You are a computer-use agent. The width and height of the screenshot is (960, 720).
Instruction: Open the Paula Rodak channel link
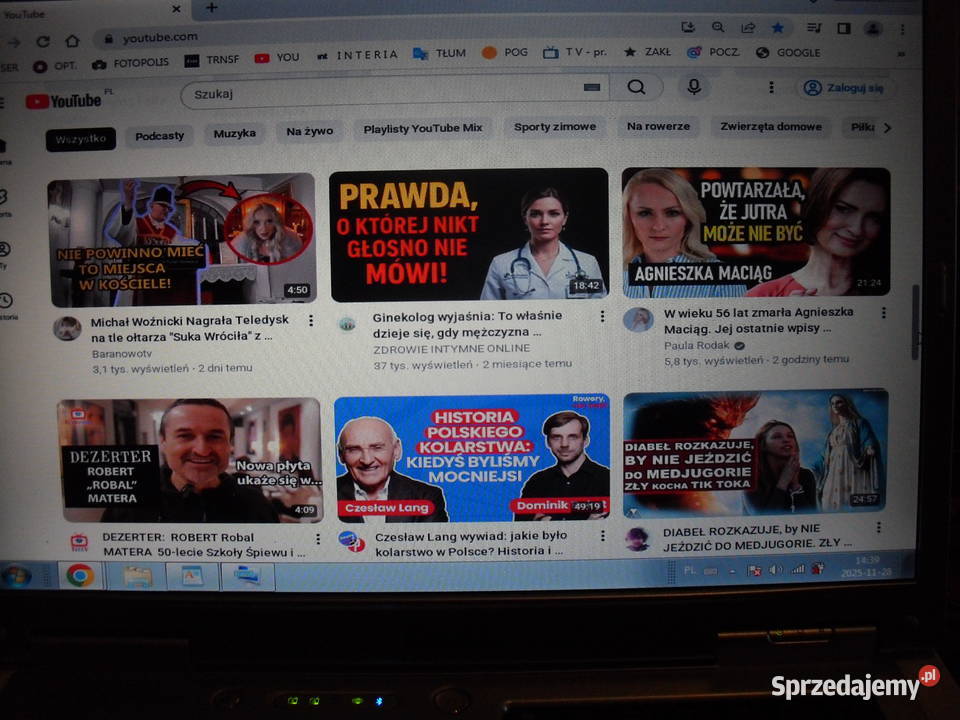pyautogui.click(x=697, y=345)
